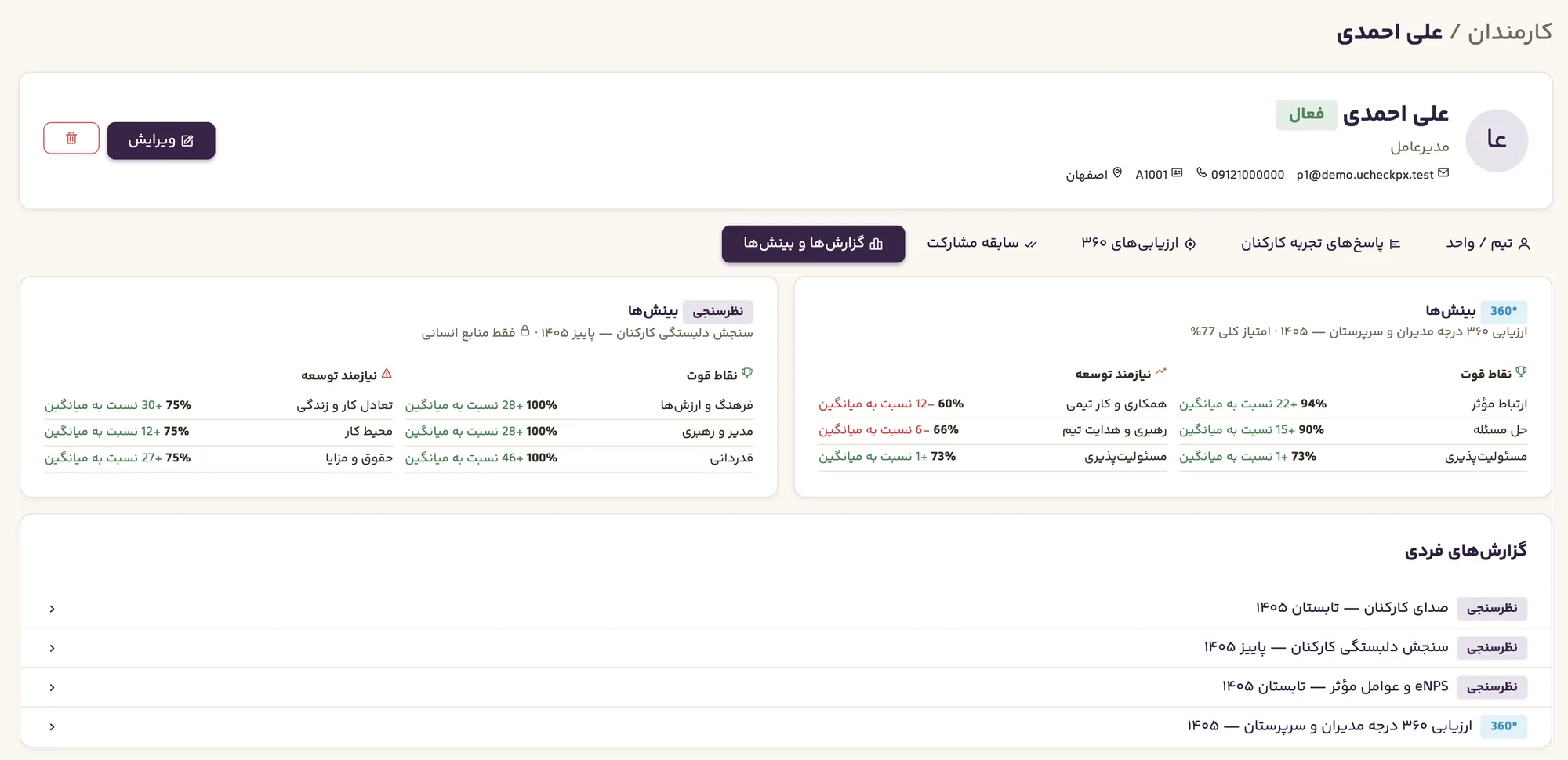Click the فرهنگ و ارزش‌ها strength row

[x=579, y=406]
